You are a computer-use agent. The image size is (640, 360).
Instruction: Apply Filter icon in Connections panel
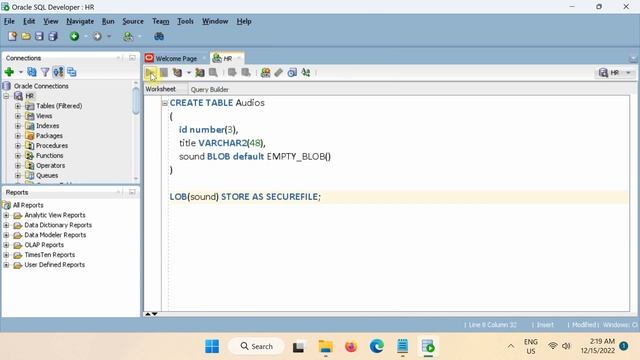pyautogui.click(x=45, y=72)
